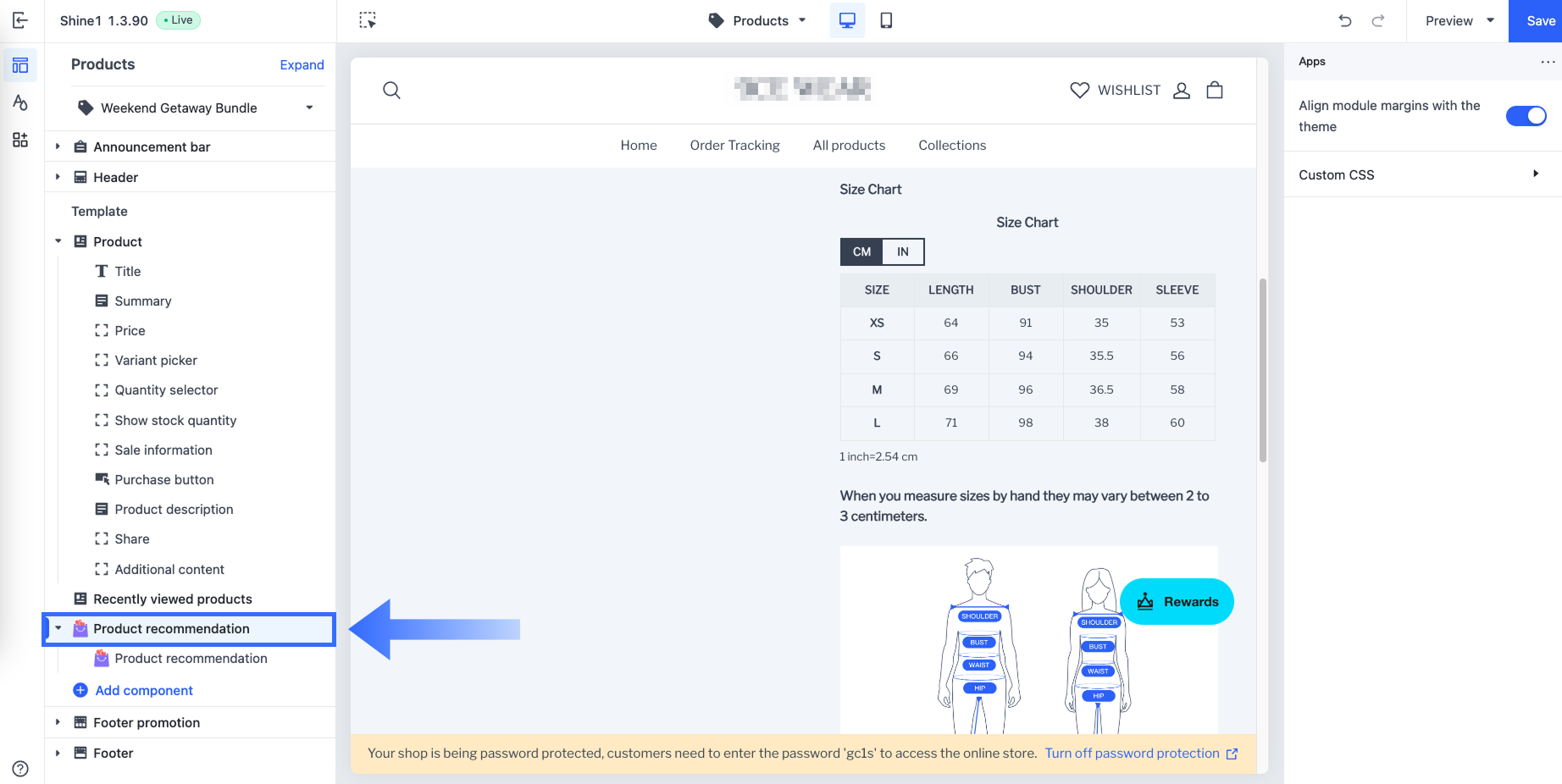The image size is (1562, 784).
Task: Expand the Custom CSS panel
Action: [x=1535, y=174]
